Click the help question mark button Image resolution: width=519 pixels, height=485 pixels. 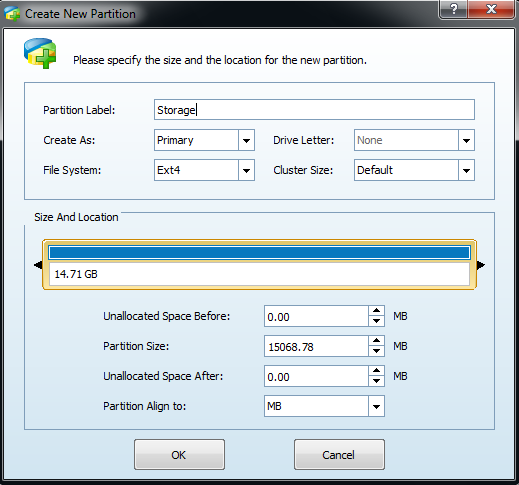coord(454,9)
